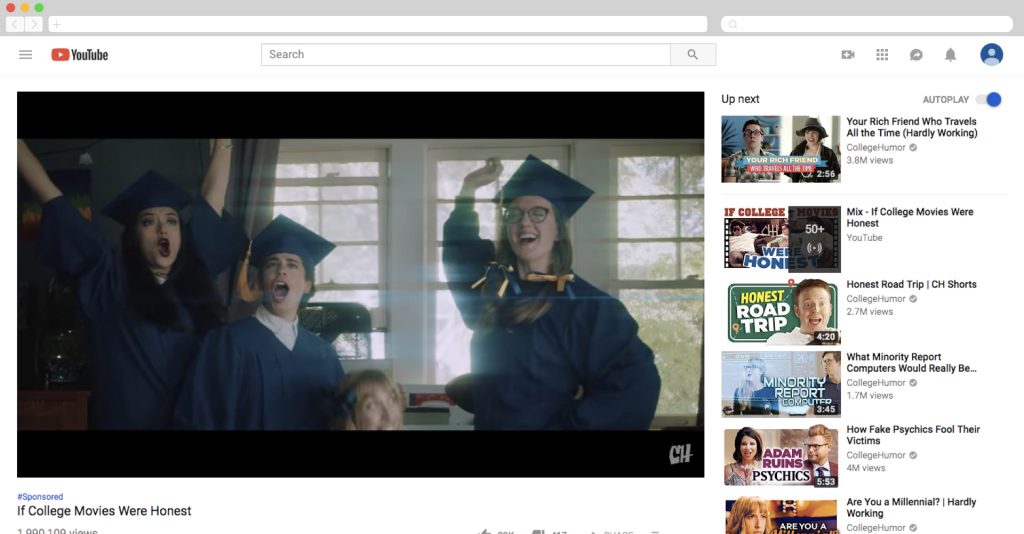1024x534 pixels.
Task: Open the Honest Road Trip thumbnail
Action: click(781, 312)
